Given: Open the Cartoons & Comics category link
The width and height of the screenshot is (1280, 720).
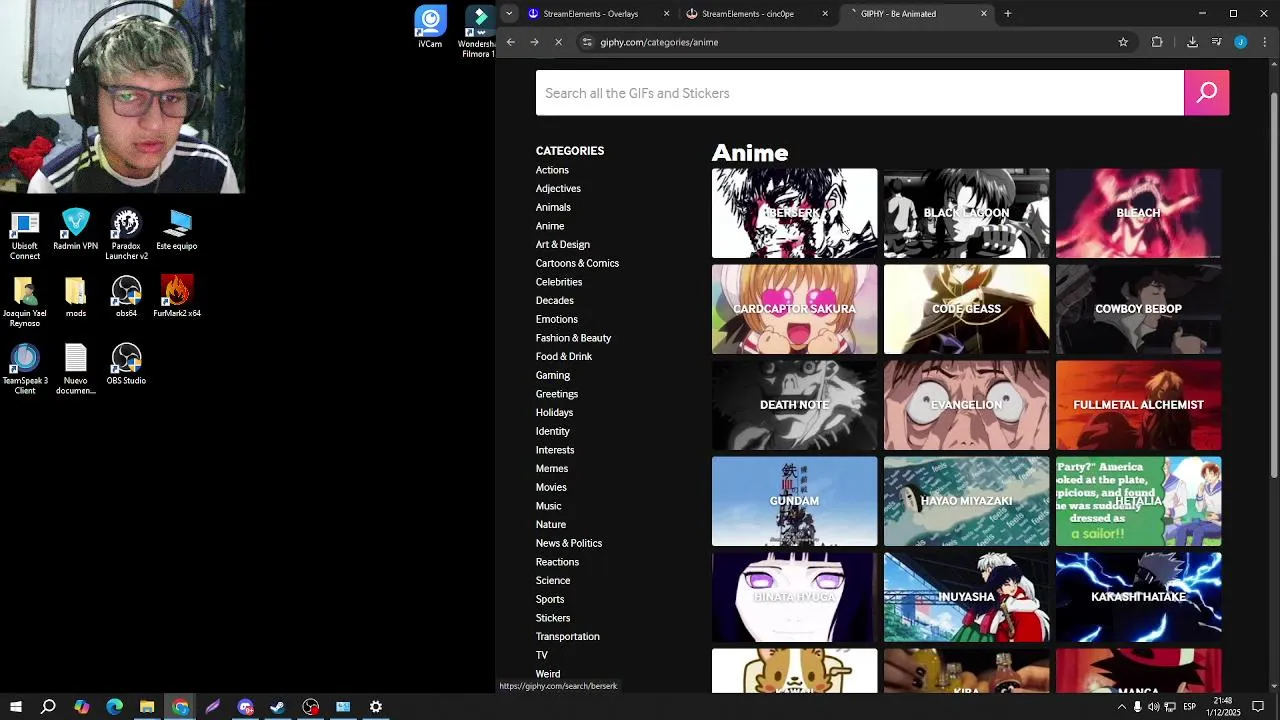Looking at the screenshot, I should [x=577, y=263].
